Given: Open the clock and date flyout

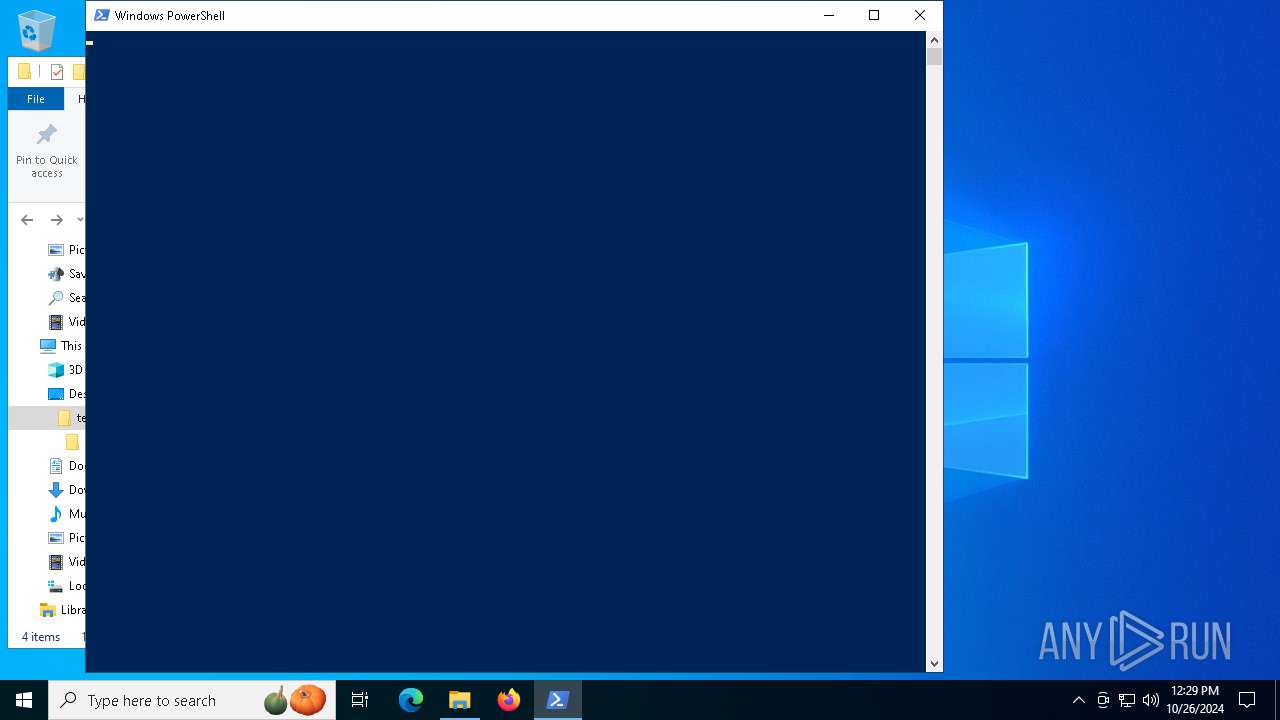Looking at the screenshot, I should point(1195,700).
